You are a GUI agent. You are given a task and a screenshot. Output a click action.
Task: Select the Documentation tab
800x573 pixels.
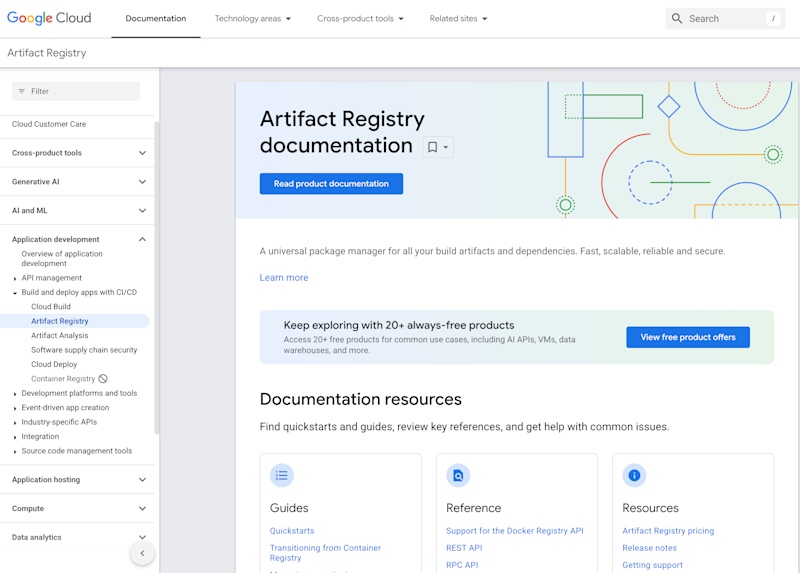(x=156, y=18)
